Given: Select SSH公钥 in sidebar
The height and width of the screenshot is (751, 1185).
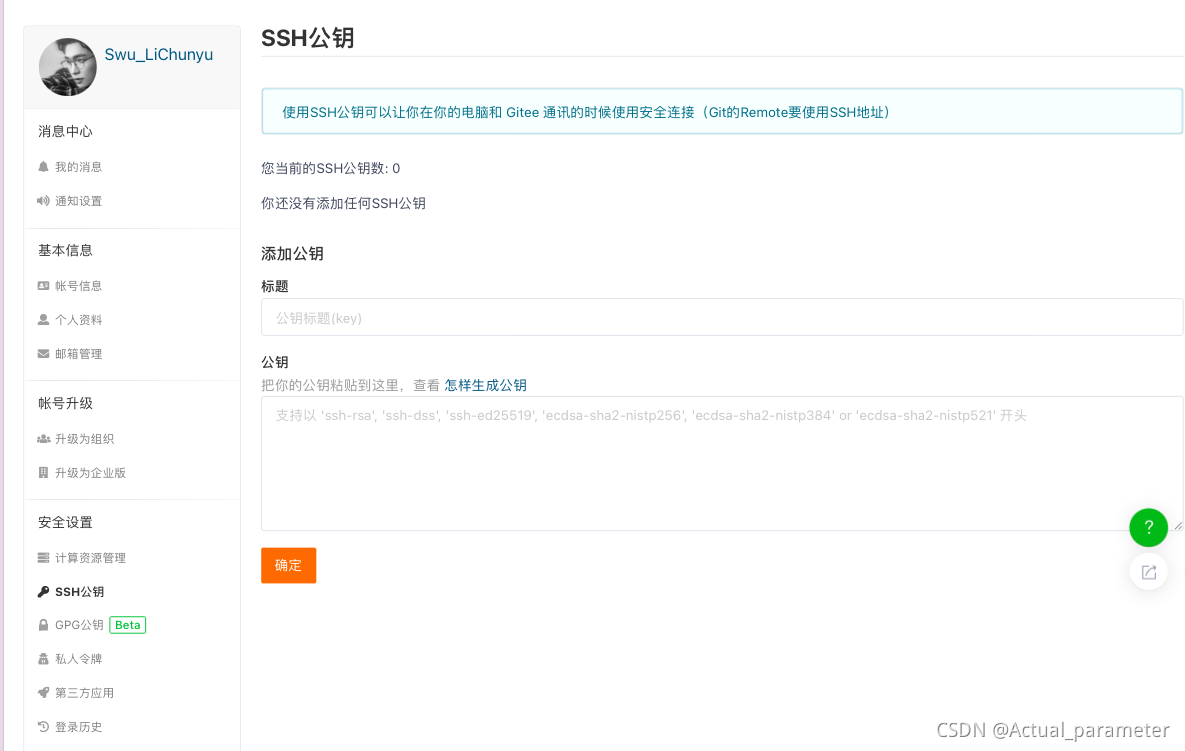Looking at the screenshot, I should click(x=79, y=592).
